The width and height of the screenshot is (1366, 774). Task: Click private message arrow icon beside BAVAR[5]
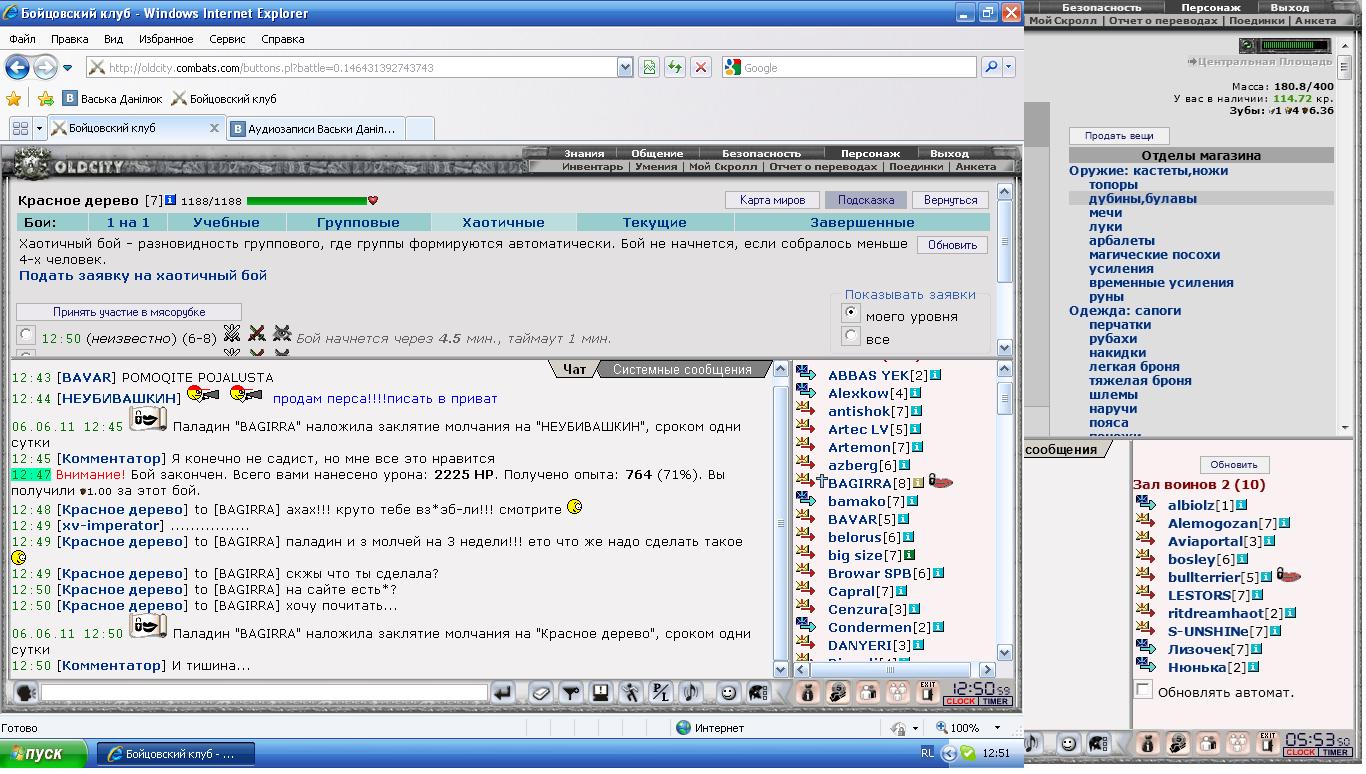click(x=806, y=519)
